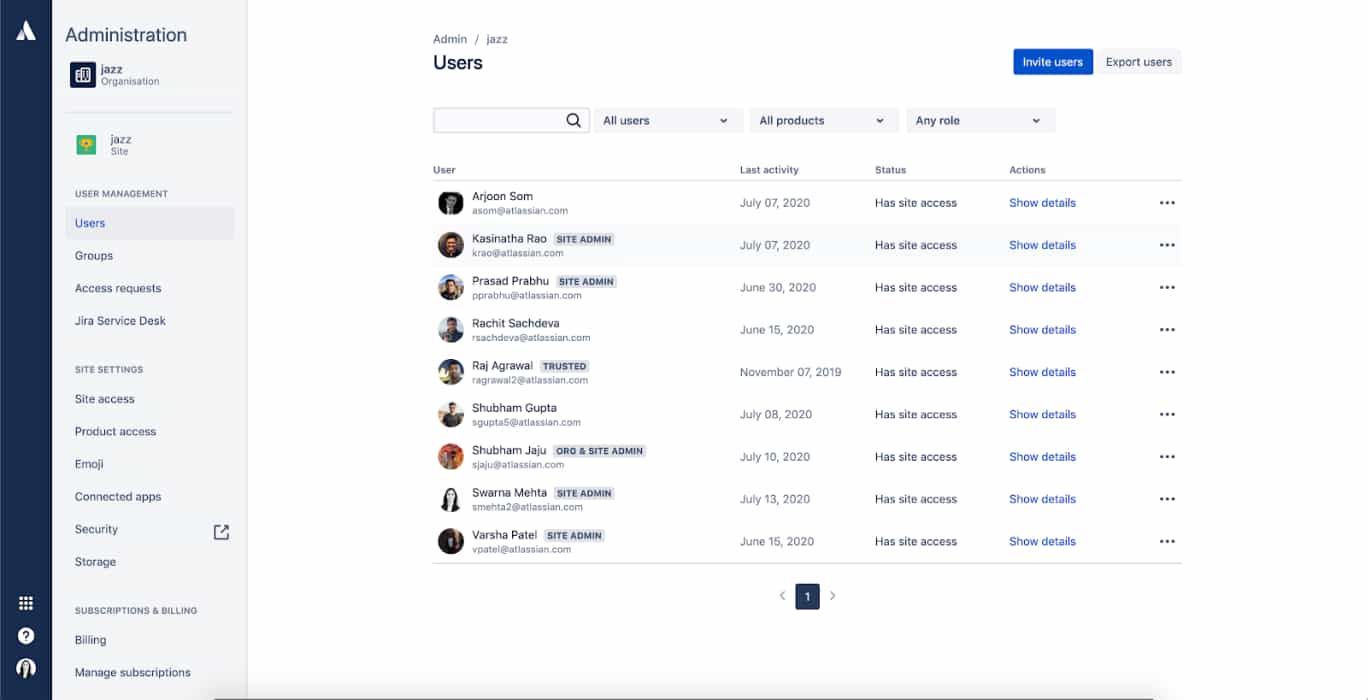Screen dimensions: 1368x700
Task: Open Security via its external link icon
Action: coord(221,531)
